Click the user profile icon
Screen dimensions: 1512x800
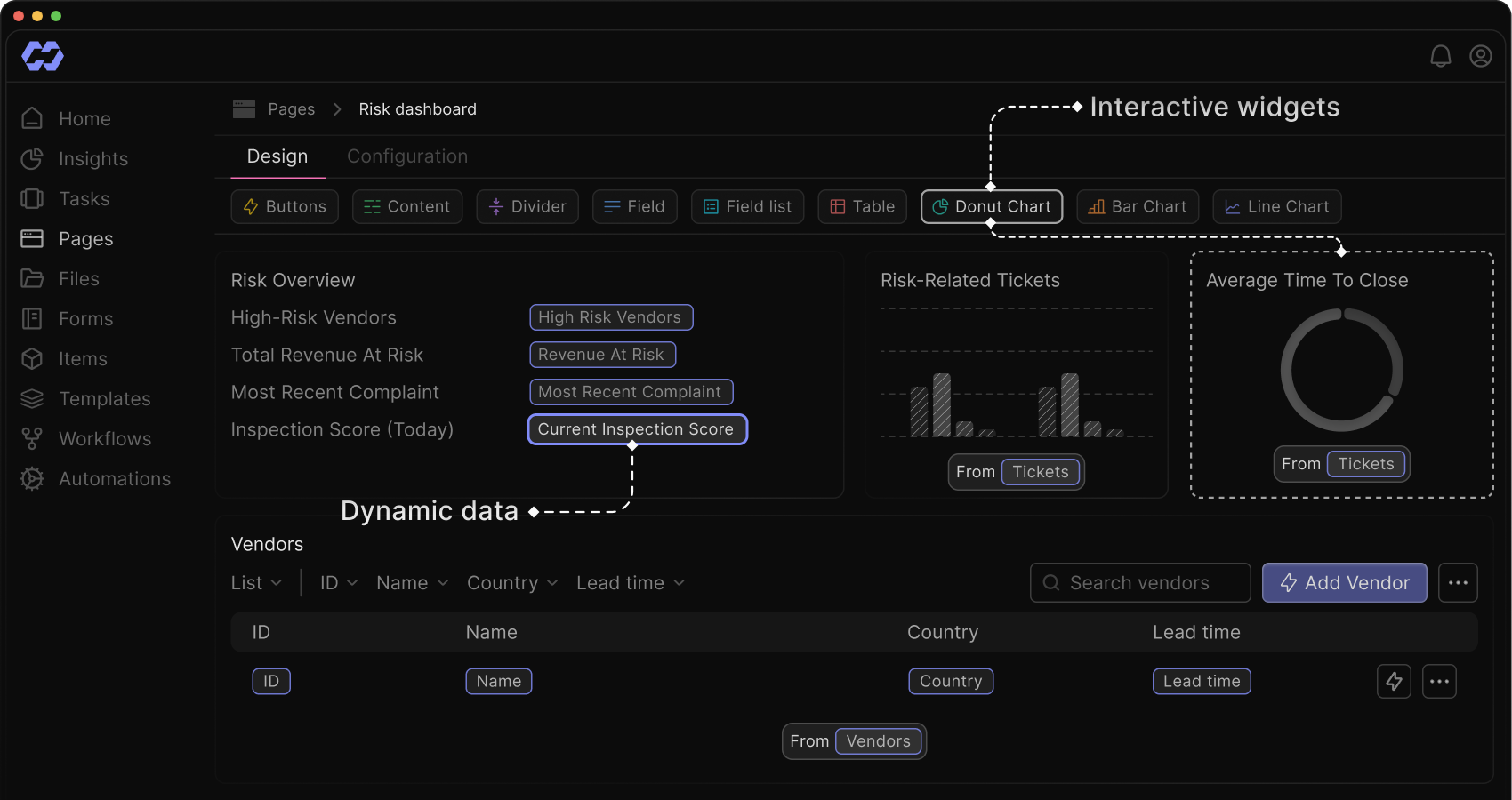(x=1480, y=56)
